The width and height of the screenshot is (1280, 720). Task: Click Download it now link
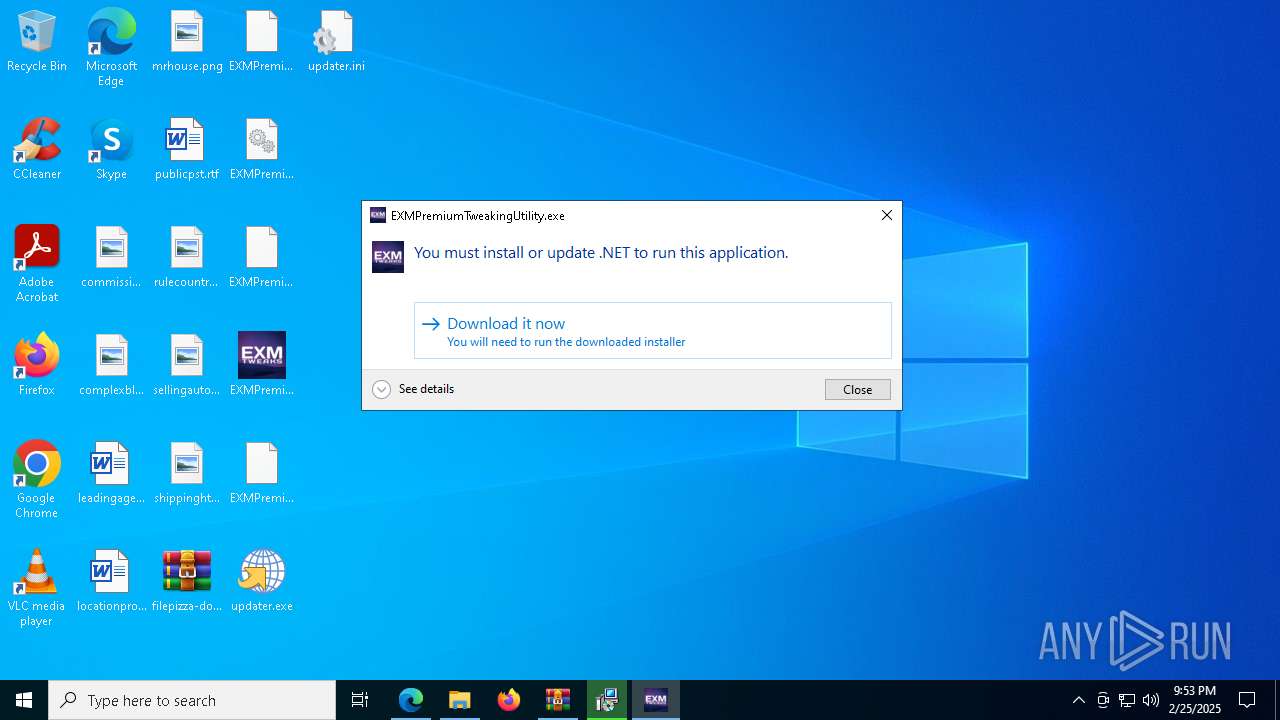[653, 331]
